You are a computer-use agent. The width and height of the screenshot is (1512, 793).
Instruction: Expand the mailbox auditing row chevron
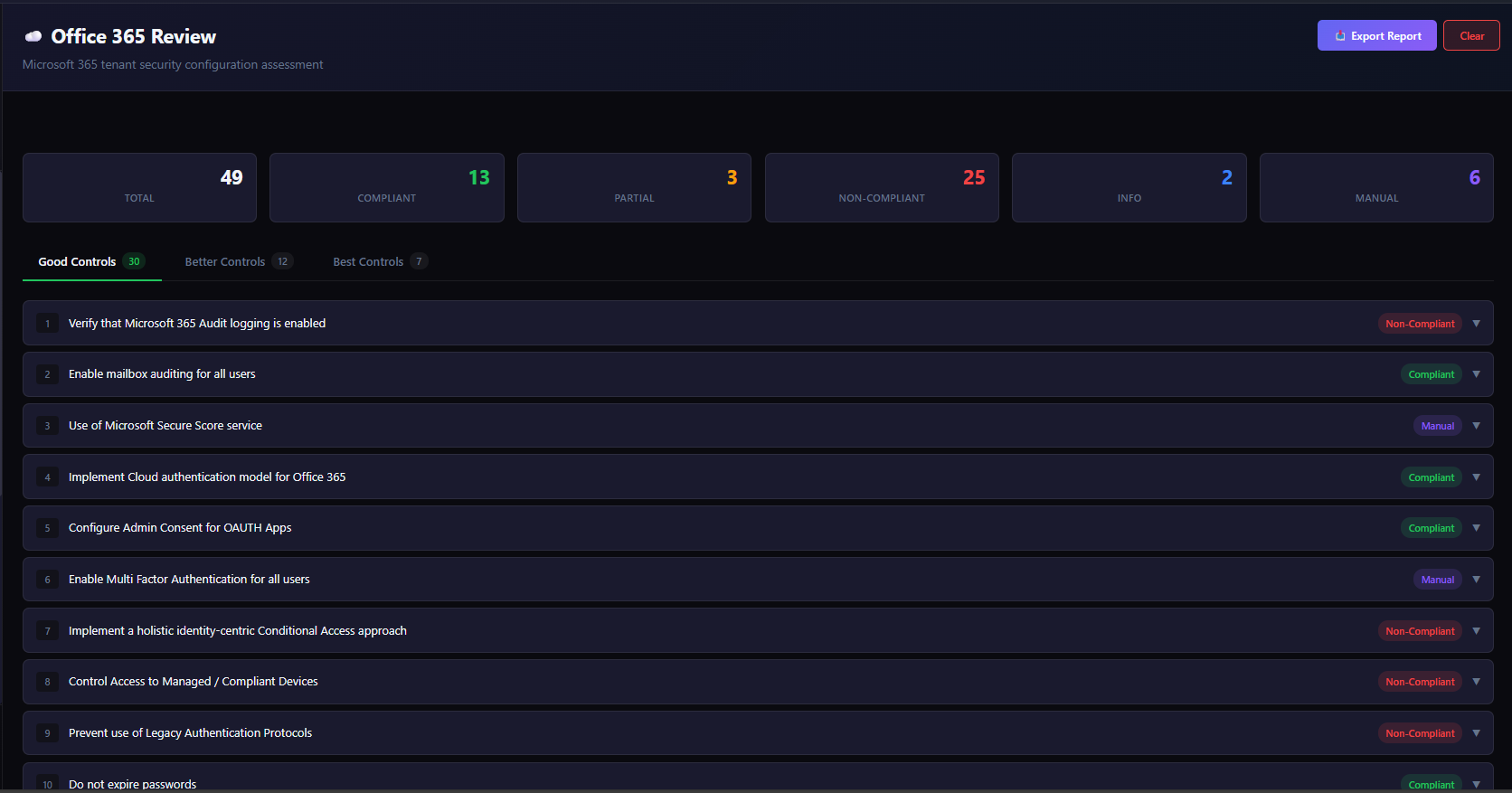coord(1476,374)
